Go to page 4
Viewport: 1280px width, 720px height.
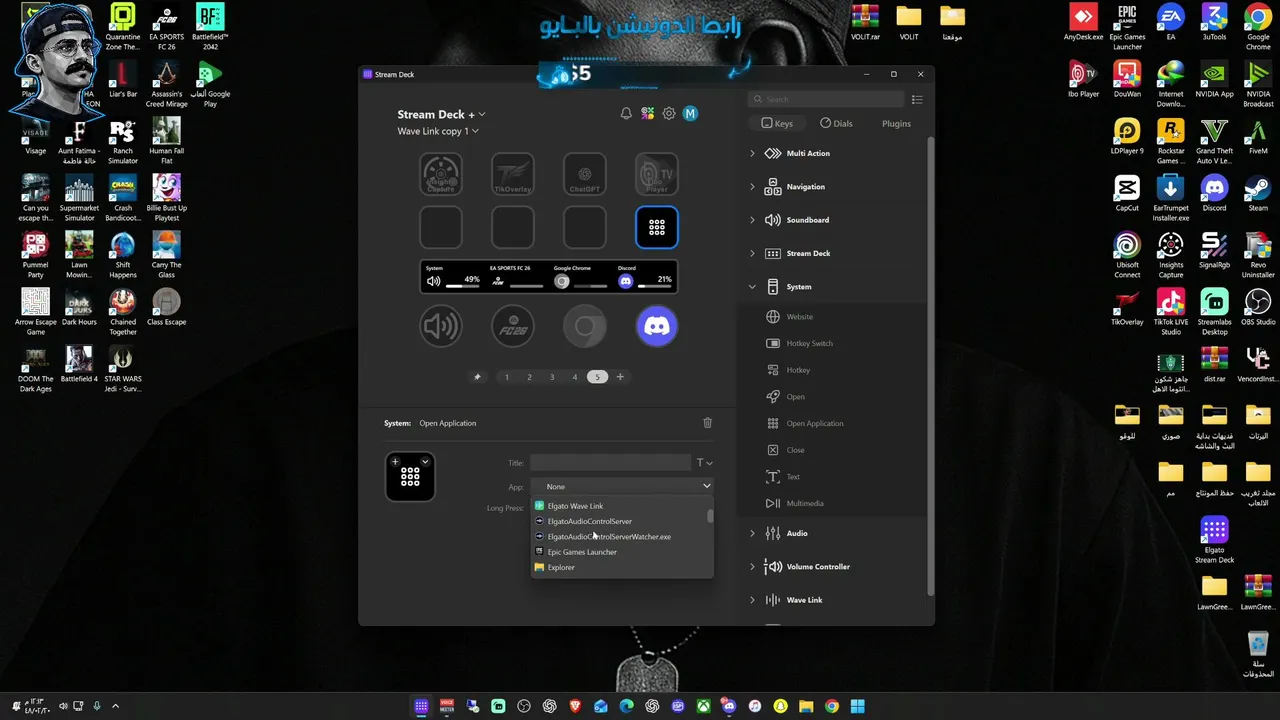(575, 377)
